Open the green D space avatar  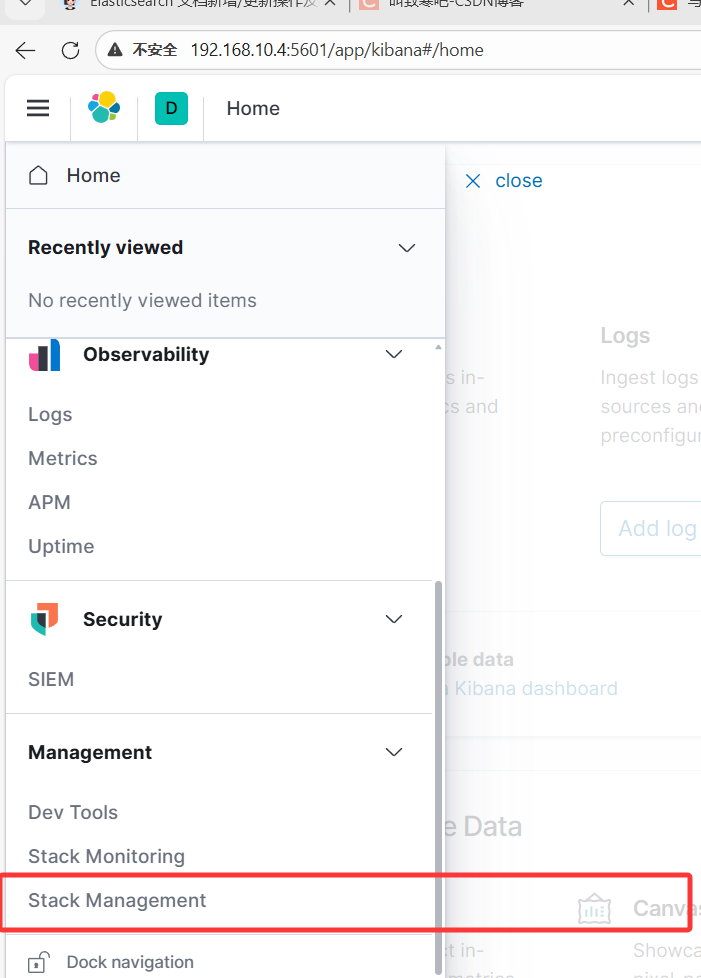(x=172, y=109)
